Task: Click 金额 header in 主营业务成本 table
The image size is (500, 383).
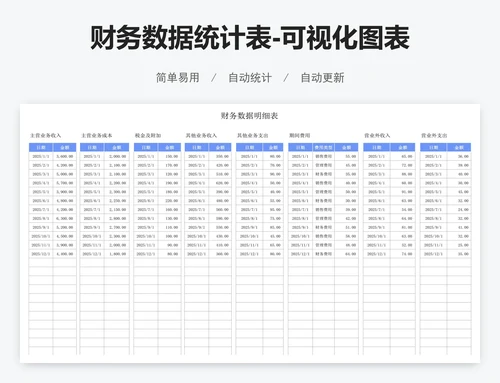Action: 117,147
